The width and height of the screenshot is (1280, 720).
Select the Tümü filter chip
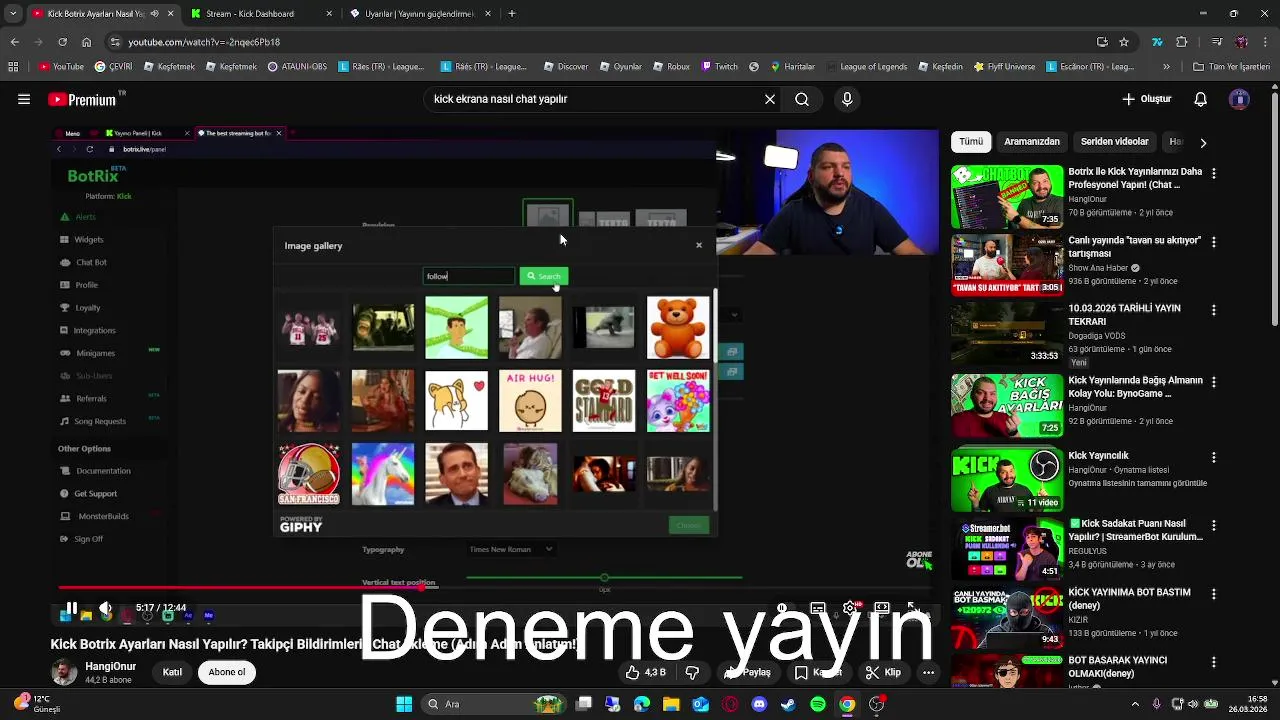971,142
